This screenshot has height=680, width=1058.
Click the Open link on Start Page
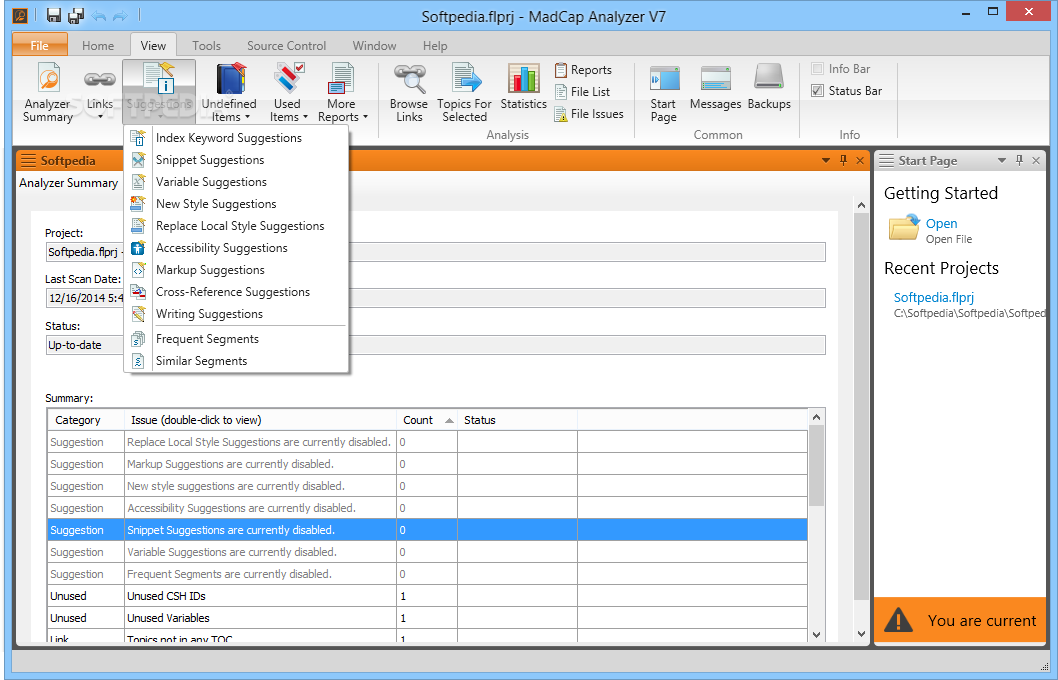coord(941,223)
